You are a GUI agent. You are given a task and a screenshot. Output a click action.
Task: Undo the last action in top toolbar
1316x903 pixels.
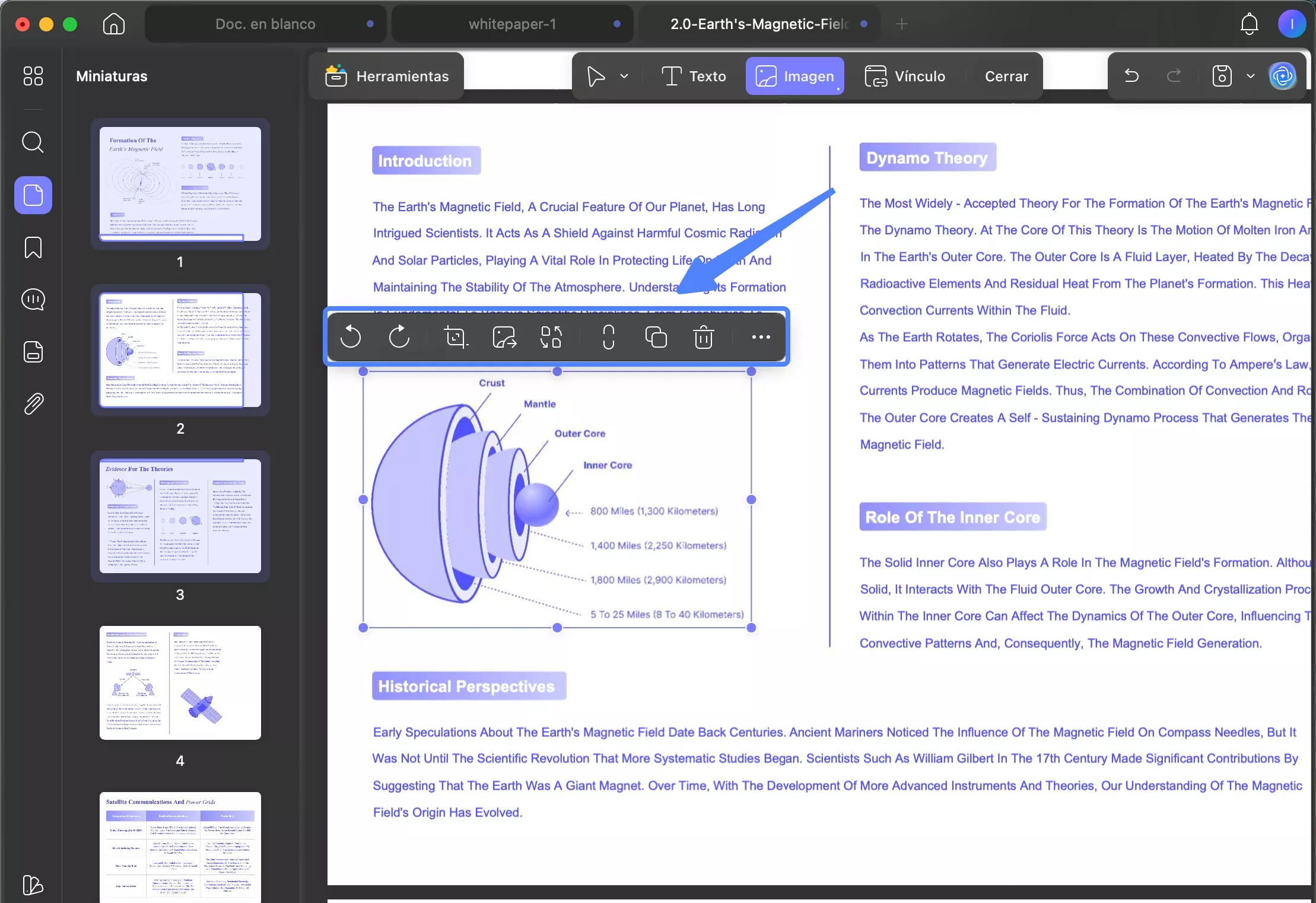coord(1131,76)
